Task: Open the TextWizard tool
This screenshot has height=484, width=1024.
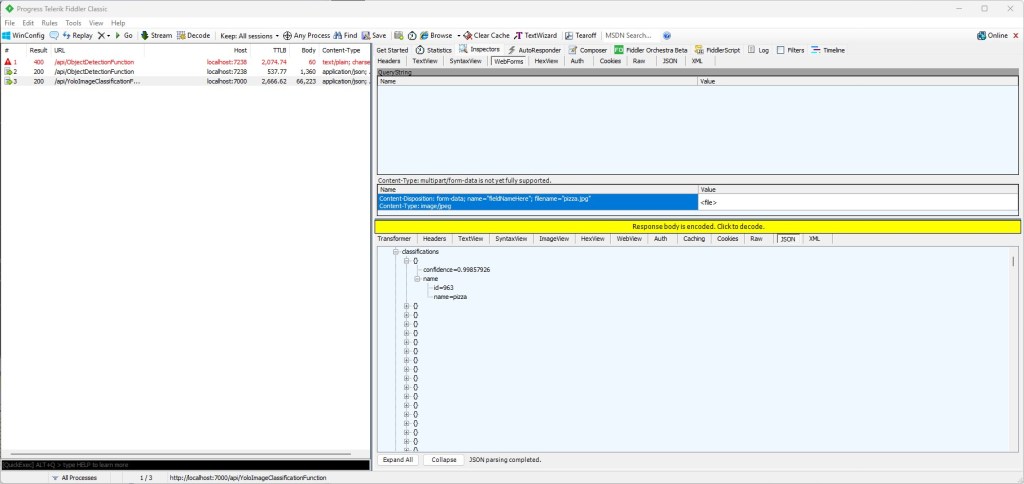Action: click(x=519, y=35)
